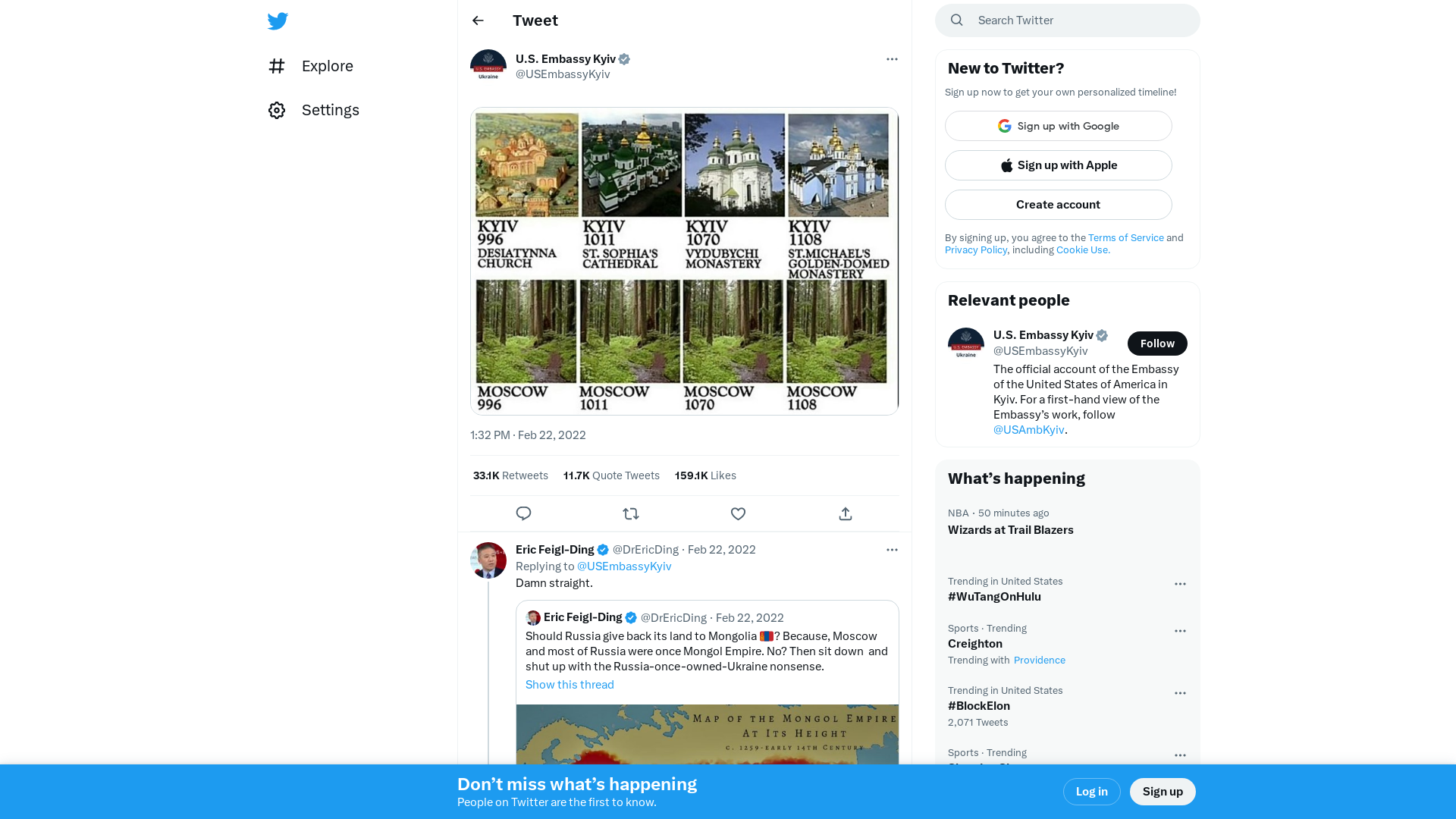Click verified badge next to Embassy name in tweet
The image size is (1456, 819).
pos(624,59)
